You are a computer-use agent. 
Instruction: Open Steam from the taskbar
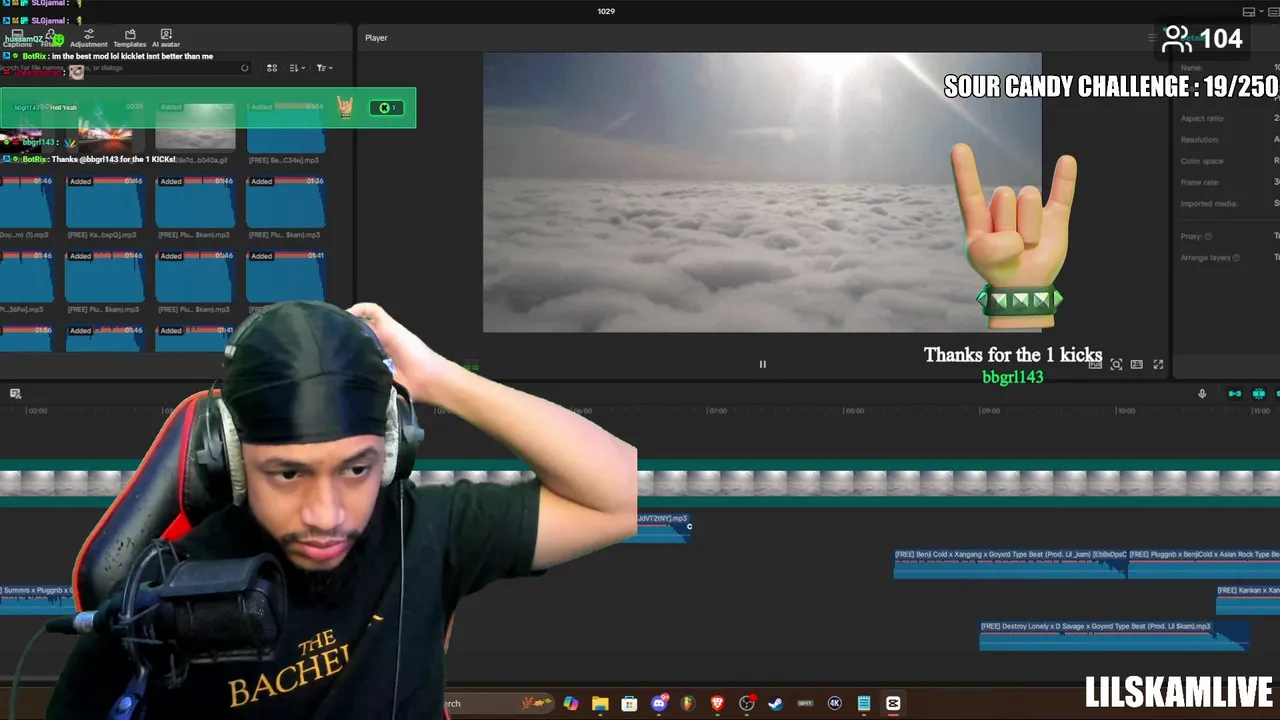(775, 704)
